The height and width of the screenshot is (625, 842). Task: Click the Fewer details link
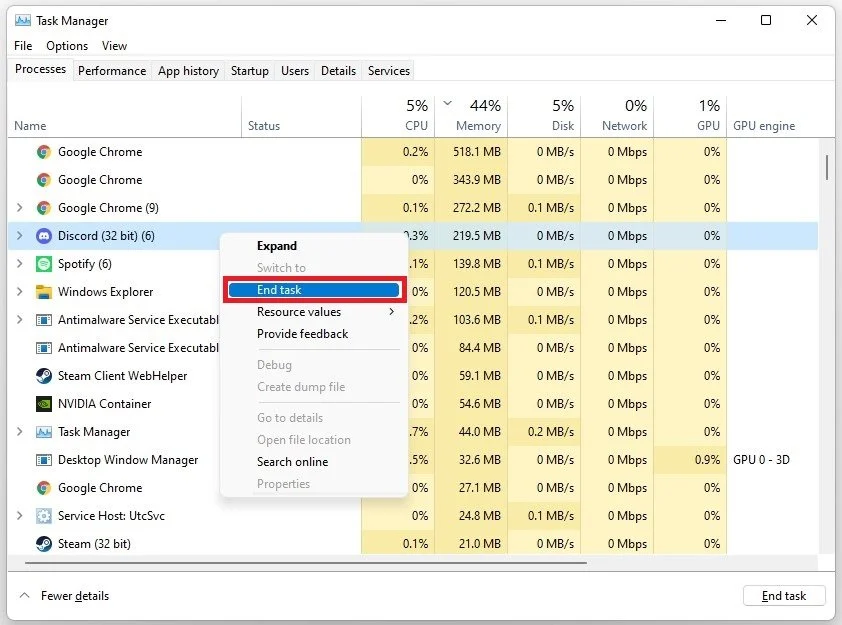(75, 596)
